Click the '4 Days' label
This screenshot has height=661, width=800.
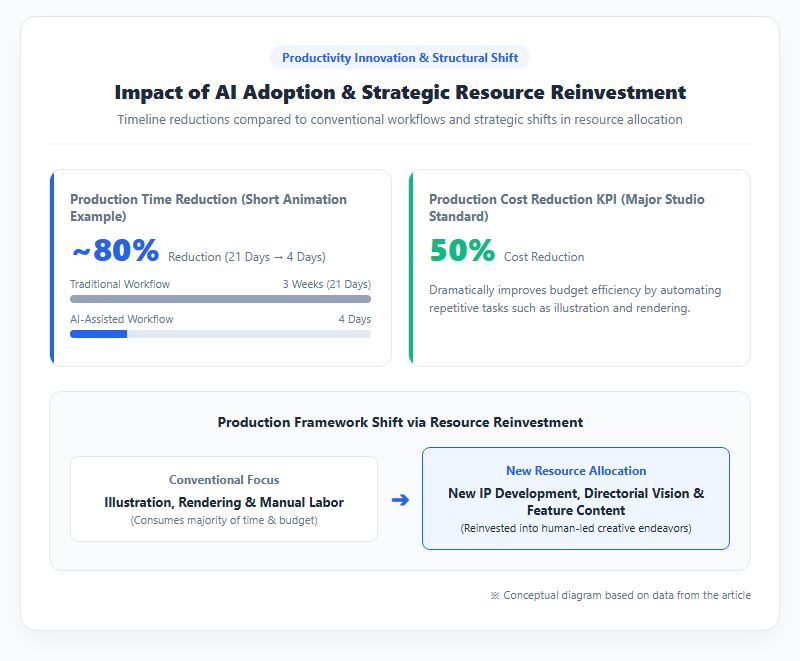[x=355, y=319]
